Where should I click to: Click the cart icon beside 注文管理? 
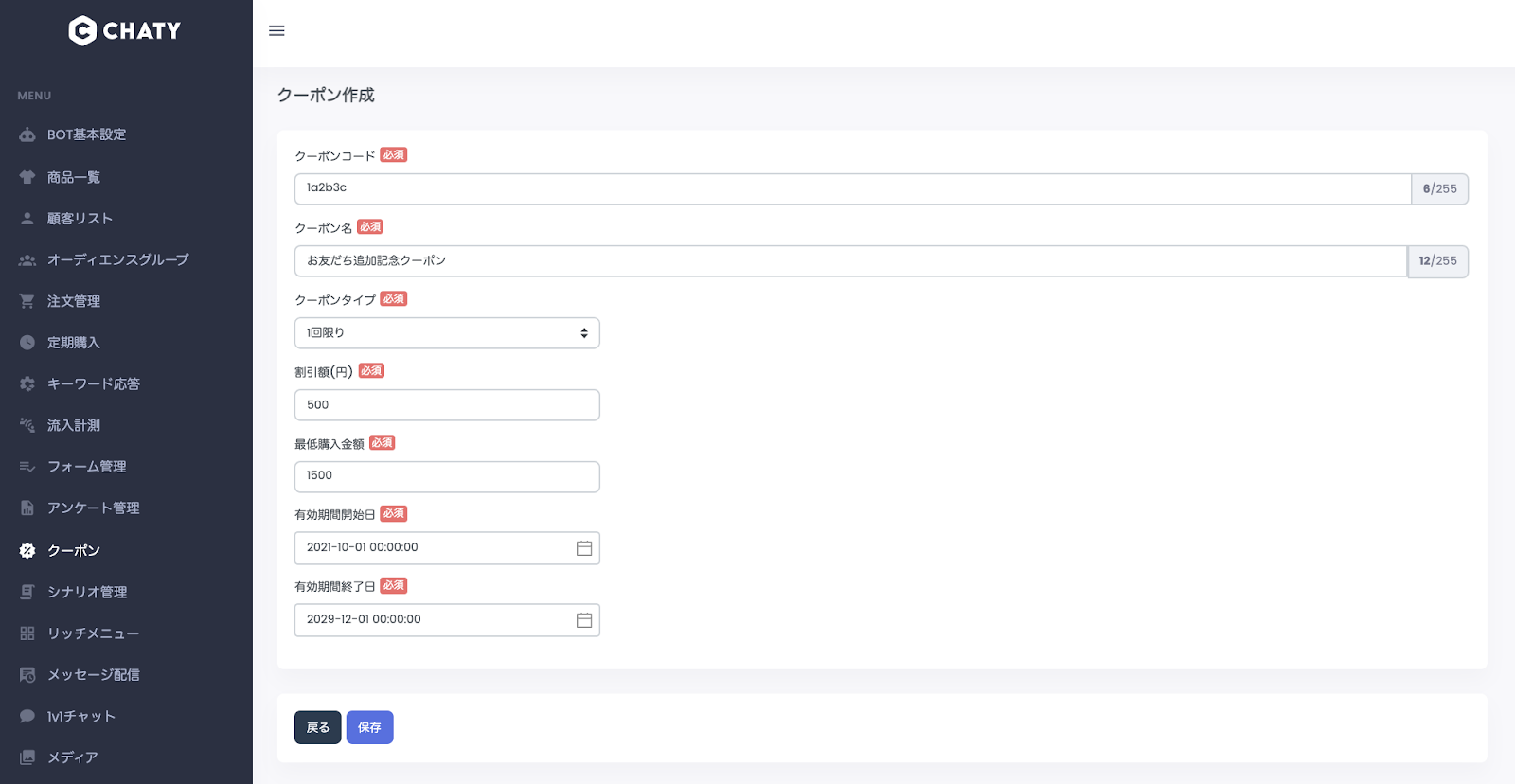pos(27,301)
